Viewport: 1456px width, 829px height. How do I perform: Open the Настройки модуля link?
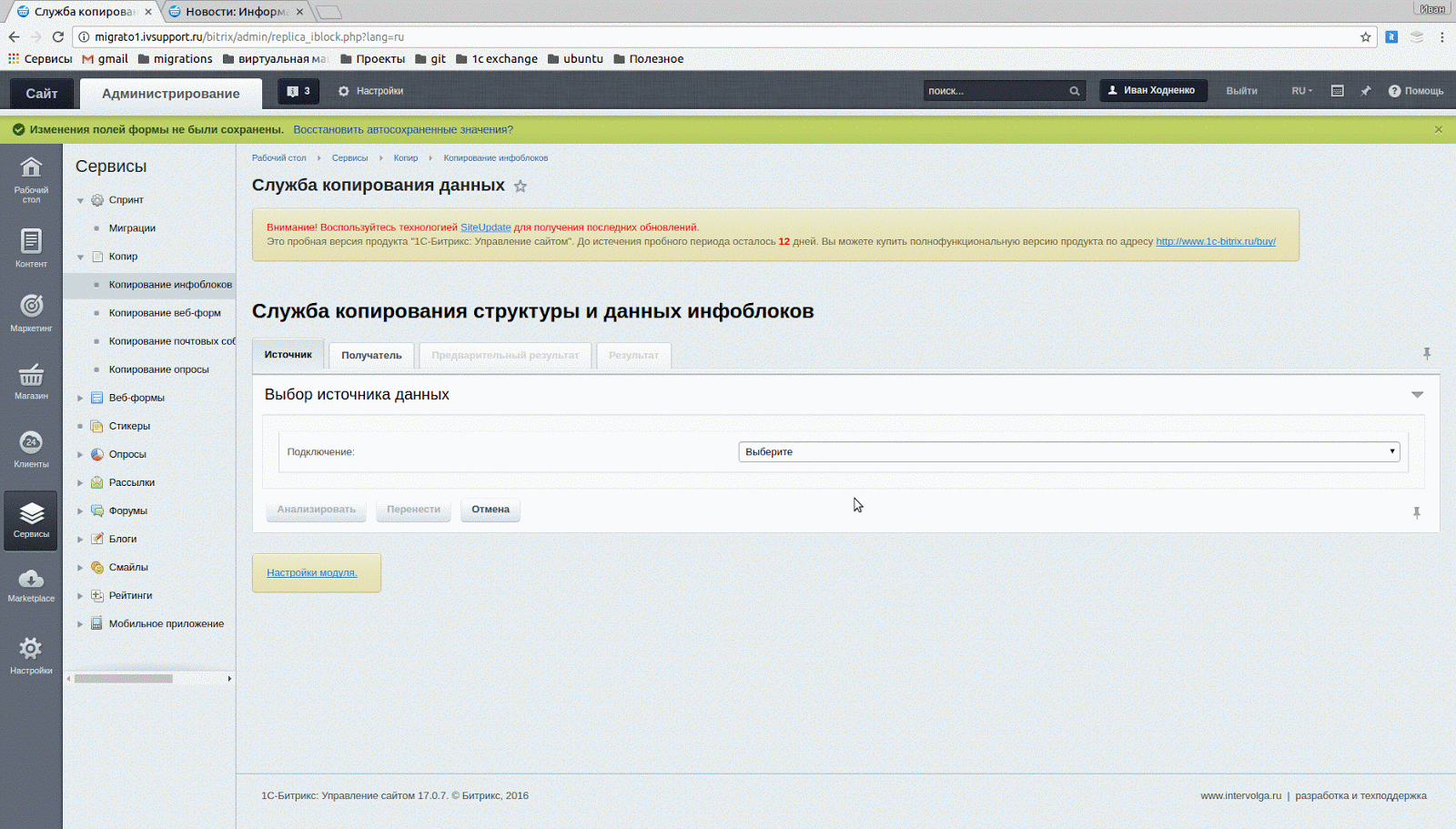pyautogui.click(x=311, y=573)
